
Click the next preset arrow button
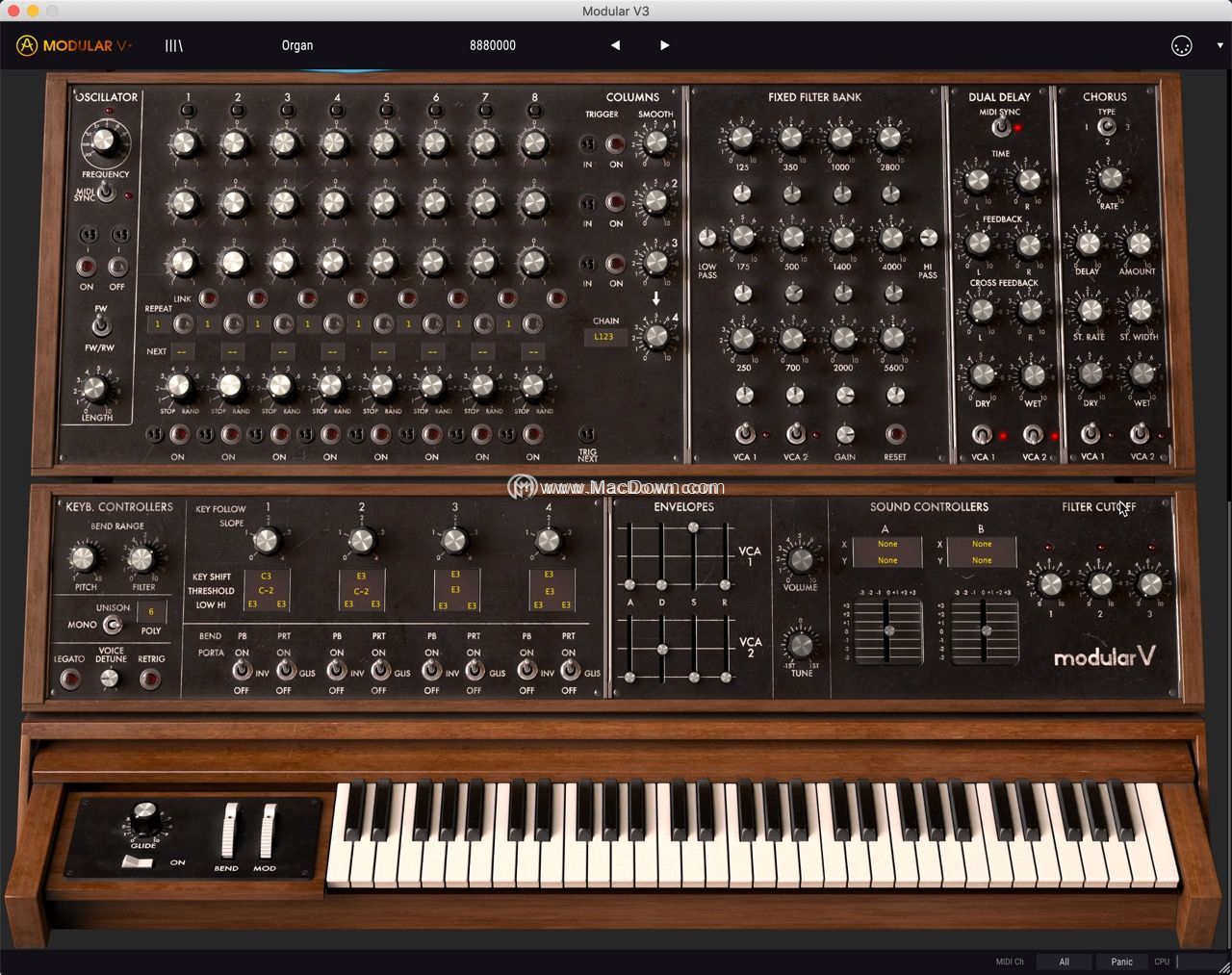[664, 45]
